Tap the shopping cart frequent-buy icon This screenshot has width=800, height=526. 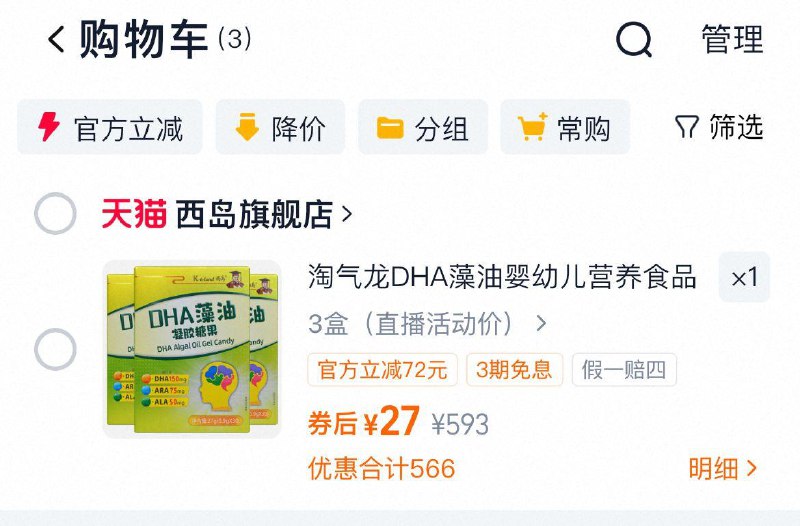click(533, 127)
